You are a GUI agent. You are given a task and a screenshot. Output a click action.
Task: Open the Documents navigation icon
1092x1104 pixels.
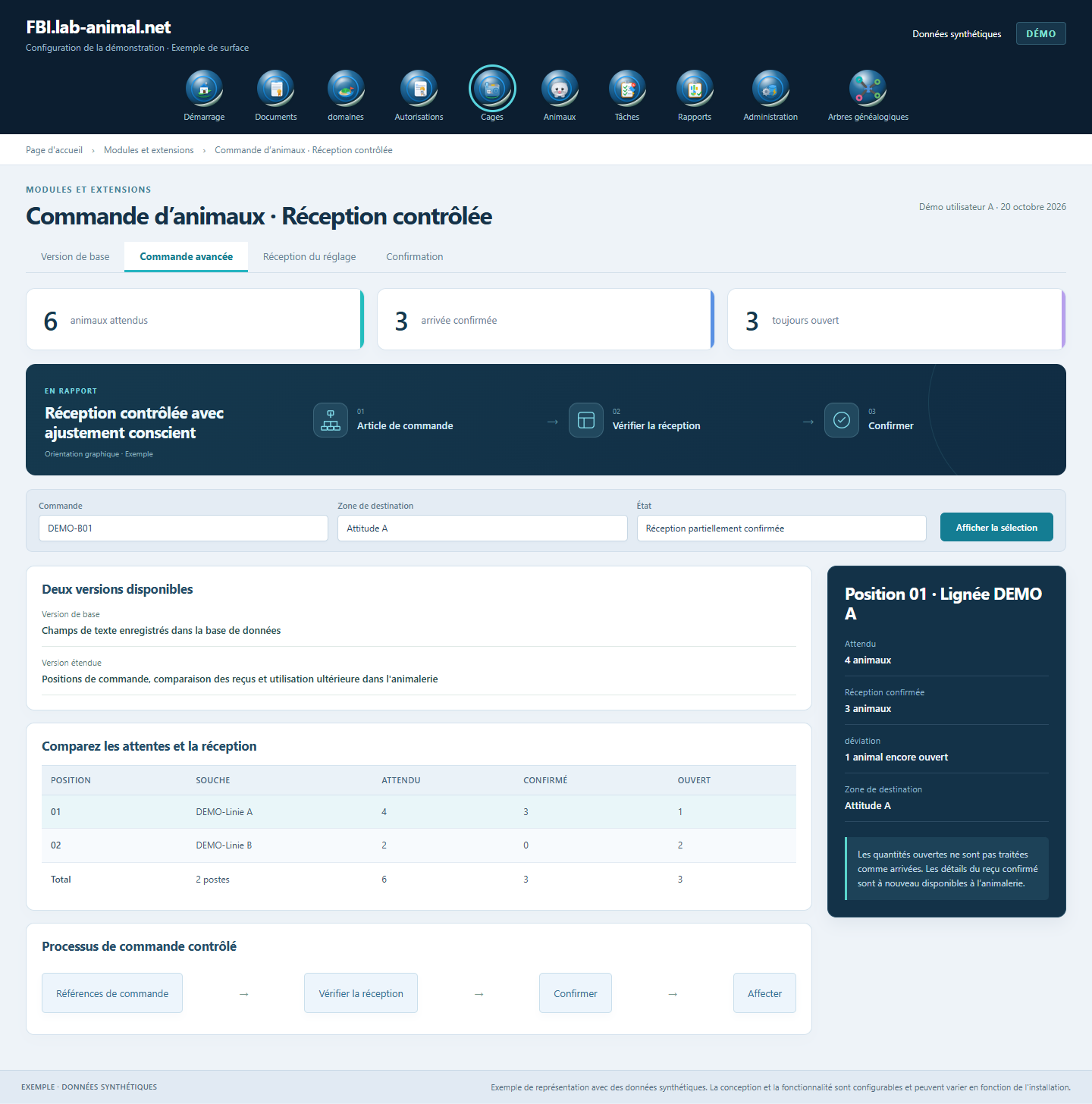click(275, 89)
